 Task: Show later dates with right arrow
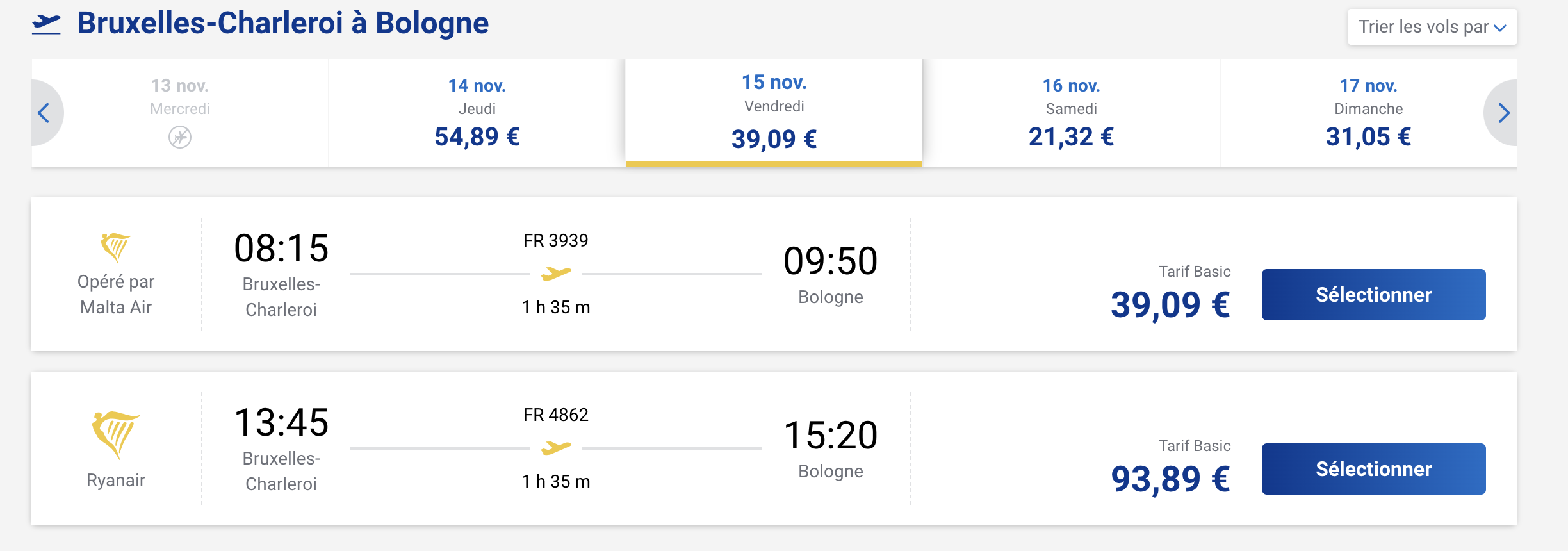1503,113
